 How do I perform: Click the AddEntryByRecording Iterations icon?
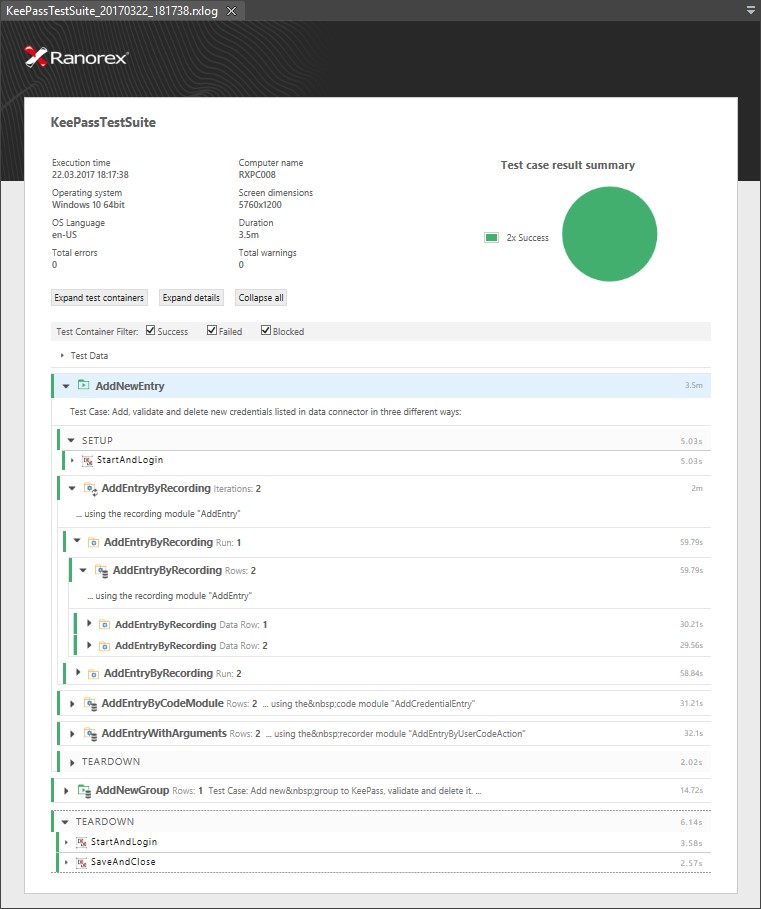coord(90,489)
